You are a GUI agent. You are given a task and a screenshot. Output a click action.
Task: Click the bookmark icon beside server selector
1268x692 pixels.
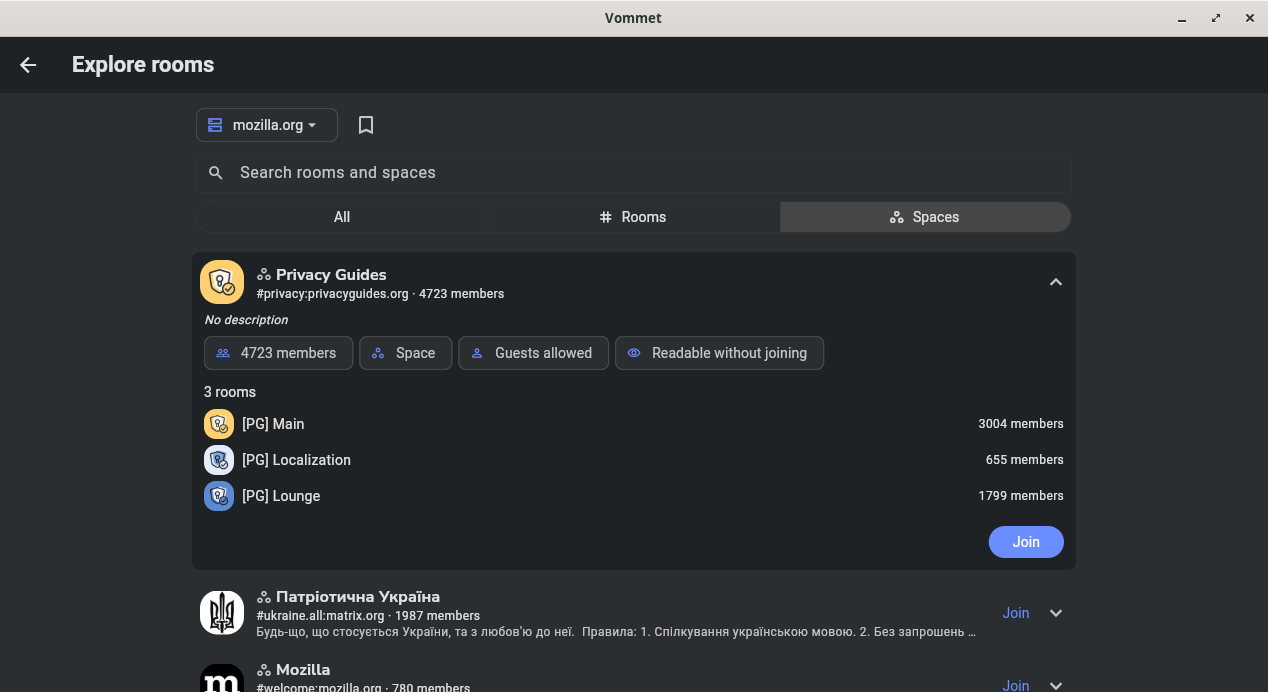coord(366,125)
